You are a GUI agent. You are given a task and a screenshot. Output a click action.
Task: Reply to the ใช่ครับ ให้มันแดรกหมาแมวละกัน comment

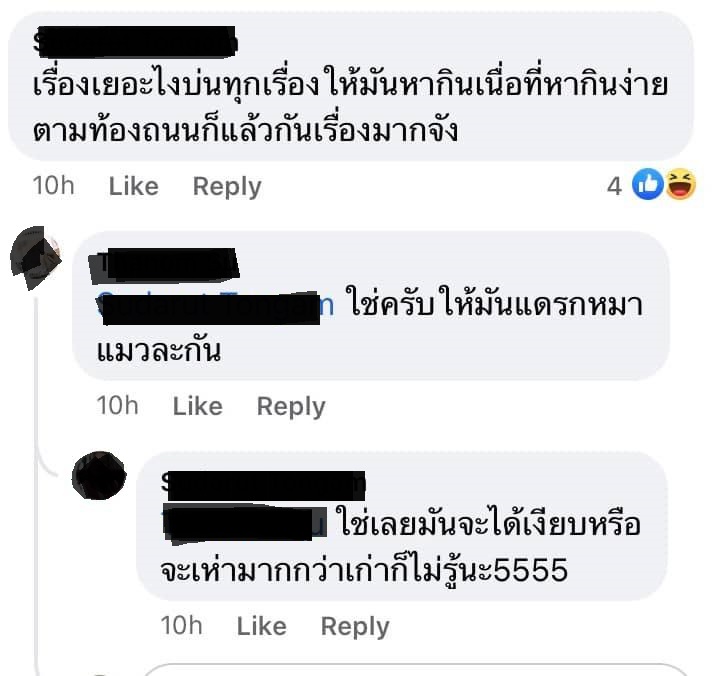click(x=291, y=407)
